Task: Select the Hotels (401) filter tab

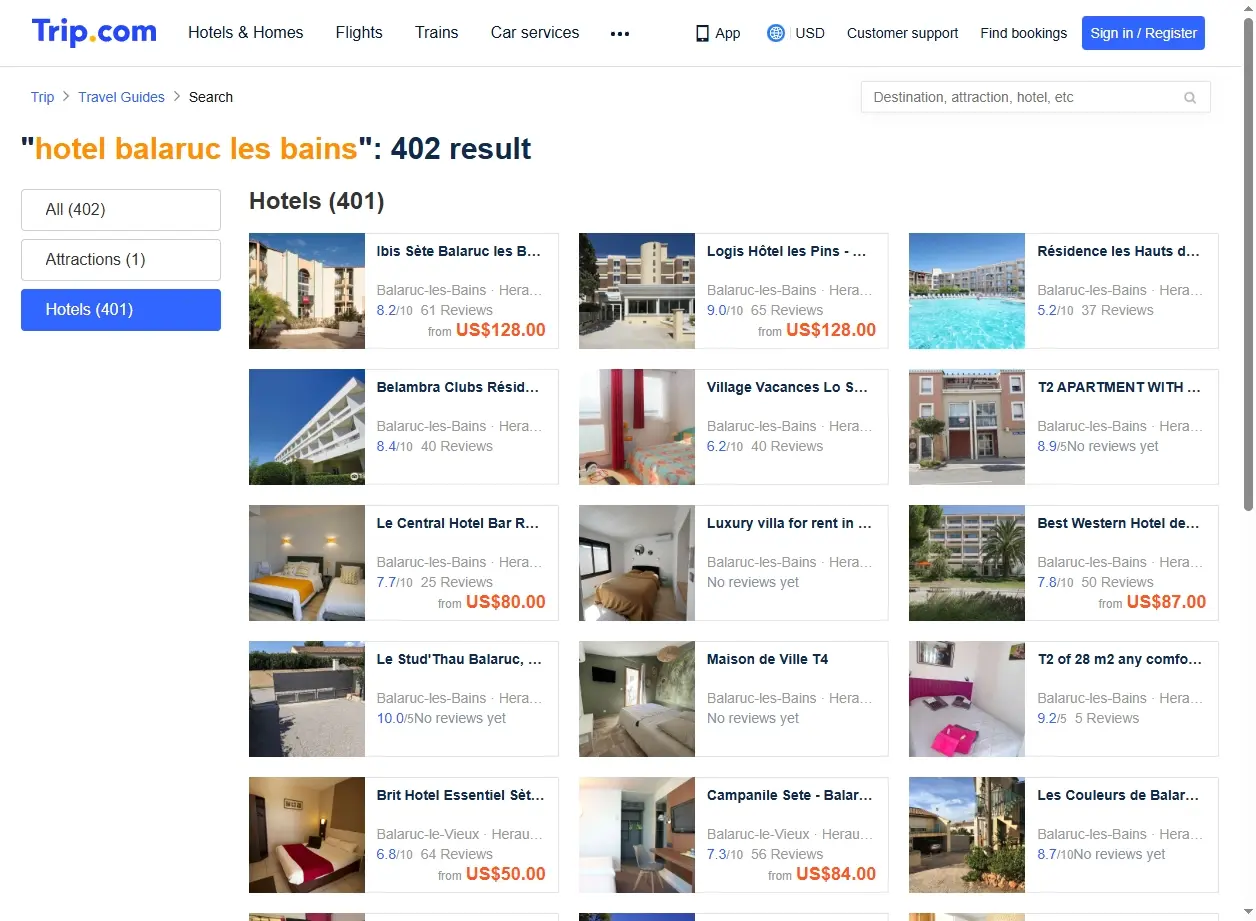Action: point(121,310)
